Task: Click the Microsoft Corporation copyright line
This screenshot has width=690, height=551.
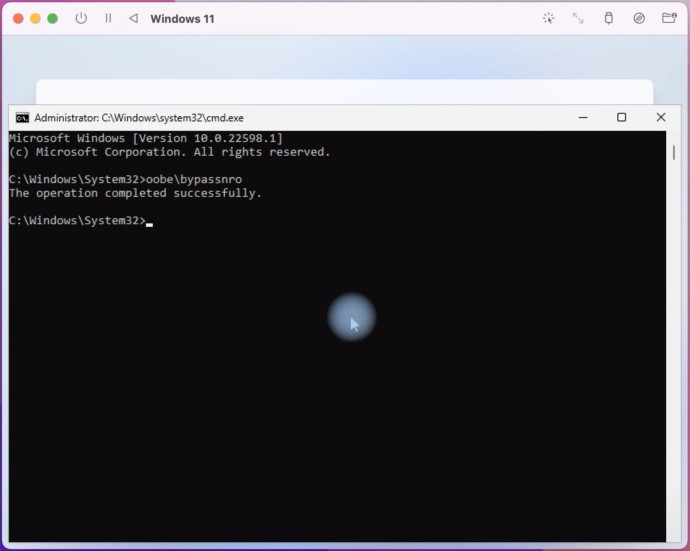Action: pyautogui.click(x=170, y=152)
